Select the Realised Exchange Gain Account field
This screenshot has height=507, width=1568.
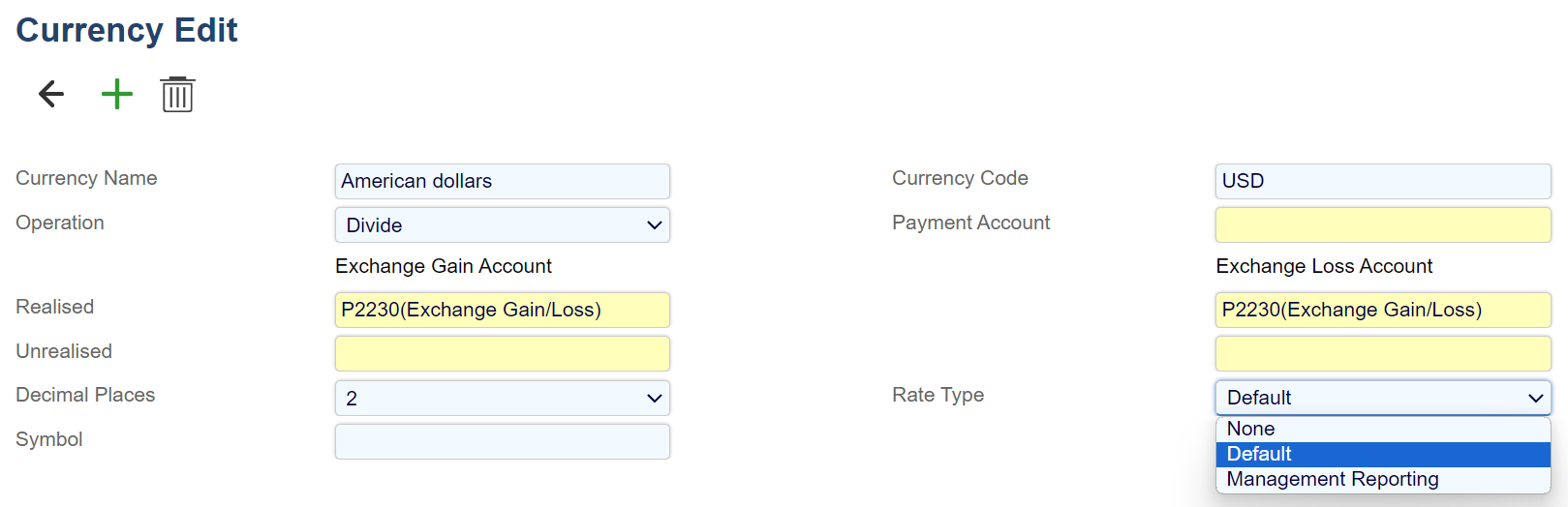[x=502, y=310]
